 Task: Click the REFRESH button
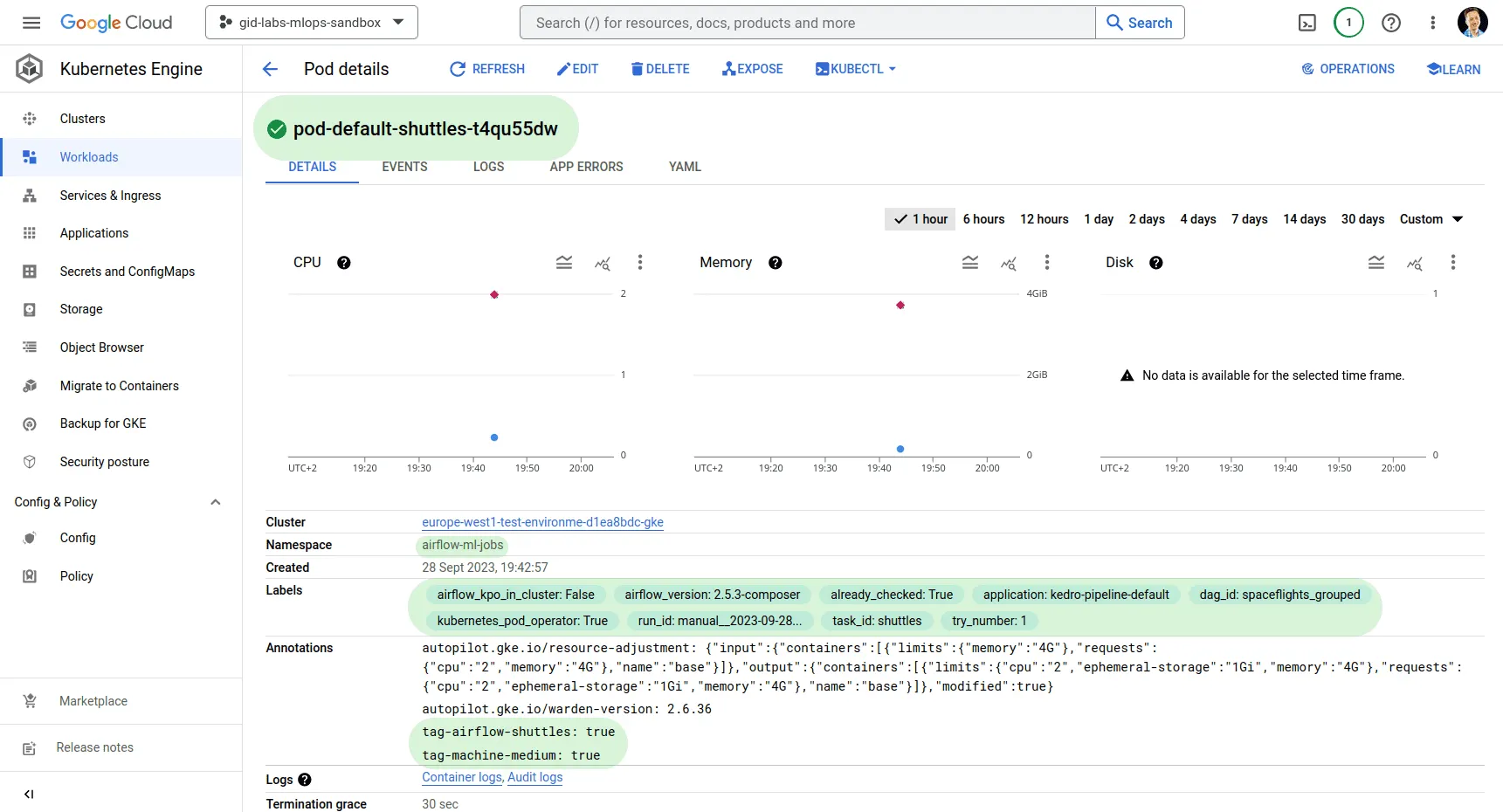(487, 69)
